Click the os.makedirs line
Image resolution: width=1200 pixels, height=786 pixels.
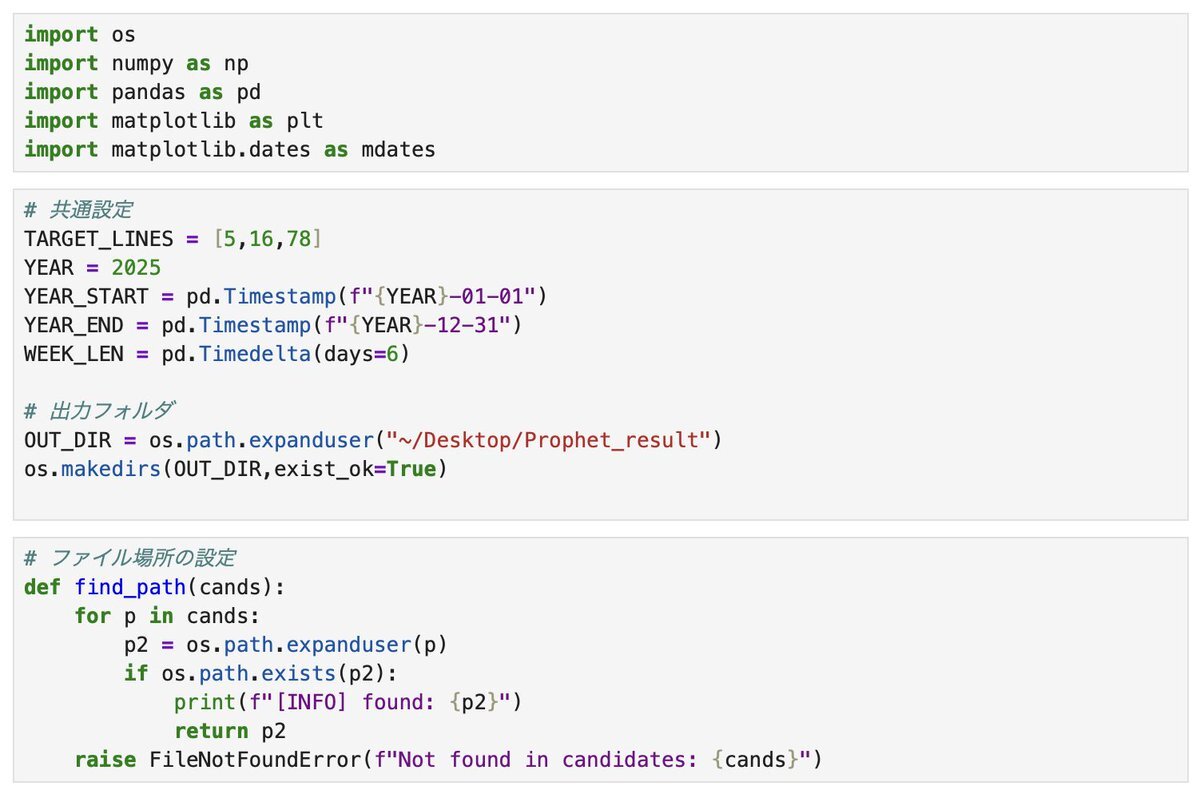[x=235, y=469]
